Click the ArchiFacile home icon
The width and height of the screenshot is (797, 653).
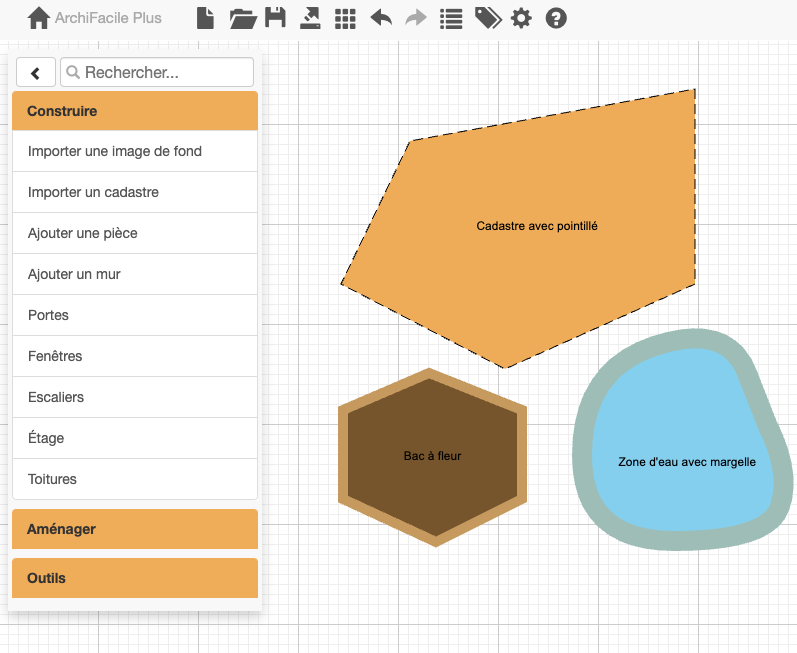point(38,18)
